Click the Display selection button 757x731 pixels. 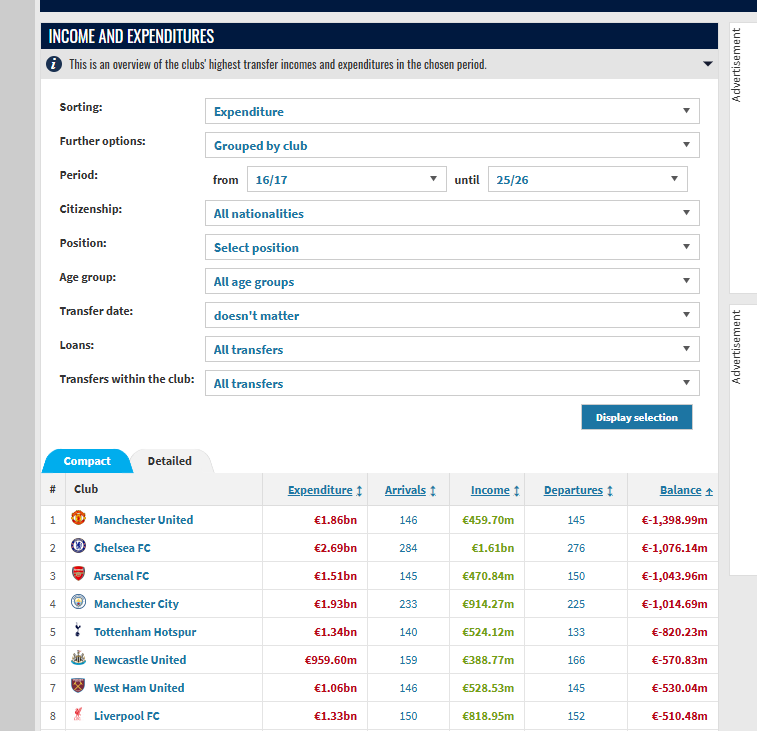[636, 417]
